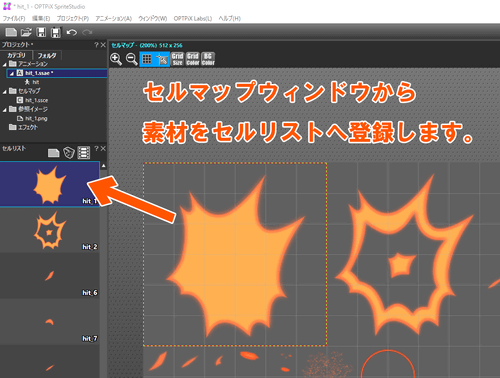This screenshot has height=378, width=500.
Task: Toggle the grid display button
Action: [147, 59]
